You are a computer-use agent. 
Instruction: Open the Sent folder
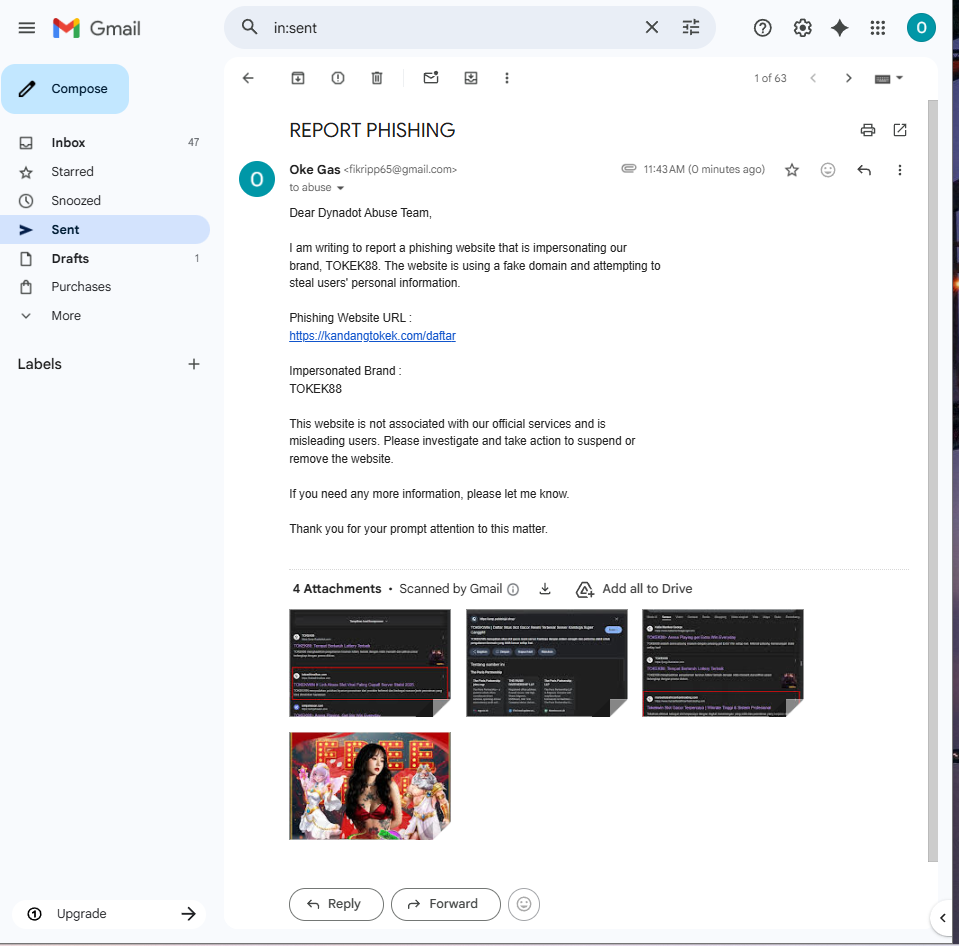105,229
